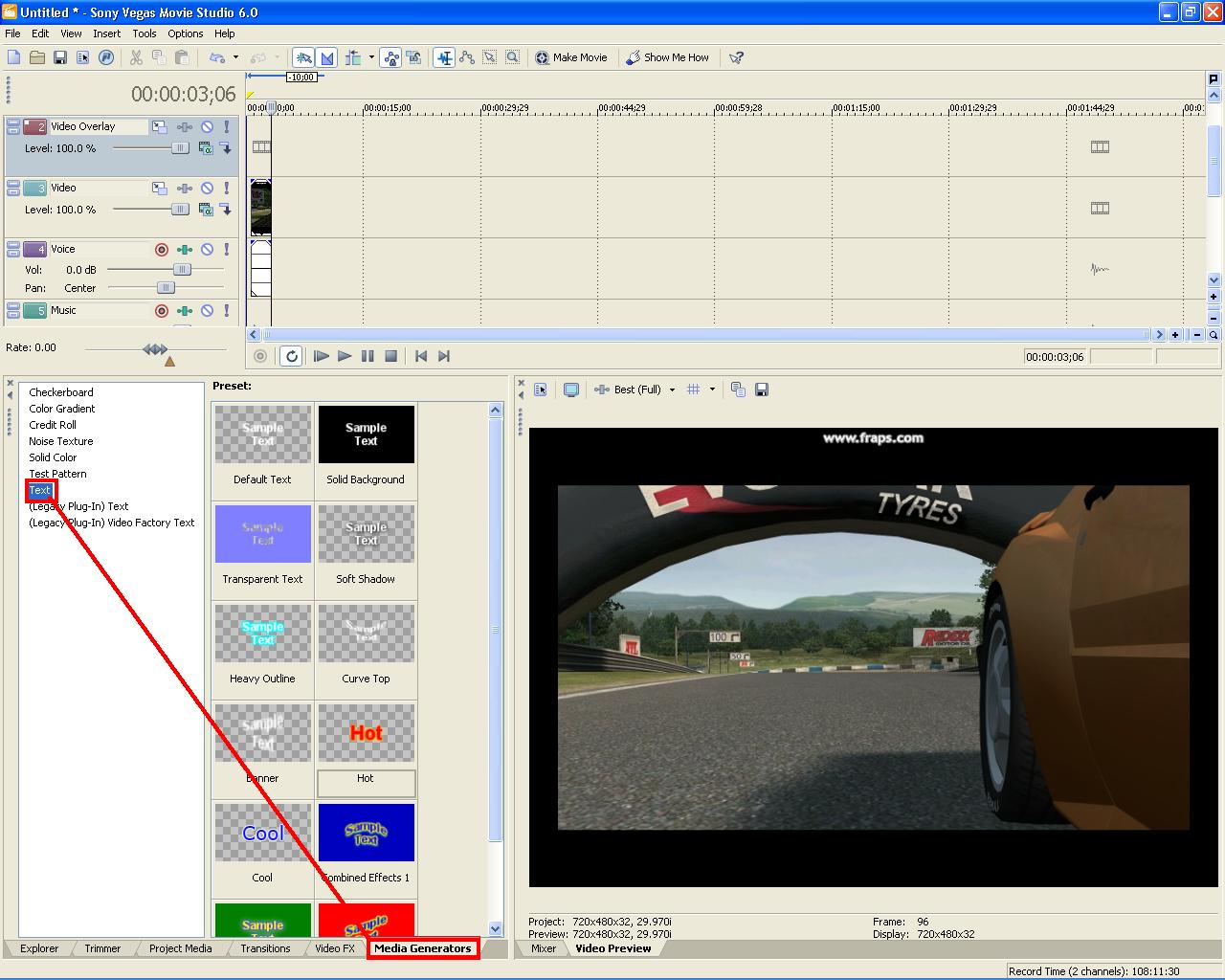1225x980 pixels.
Task: Make Video Overlay track a compositing child
Action: pos(226,148)
